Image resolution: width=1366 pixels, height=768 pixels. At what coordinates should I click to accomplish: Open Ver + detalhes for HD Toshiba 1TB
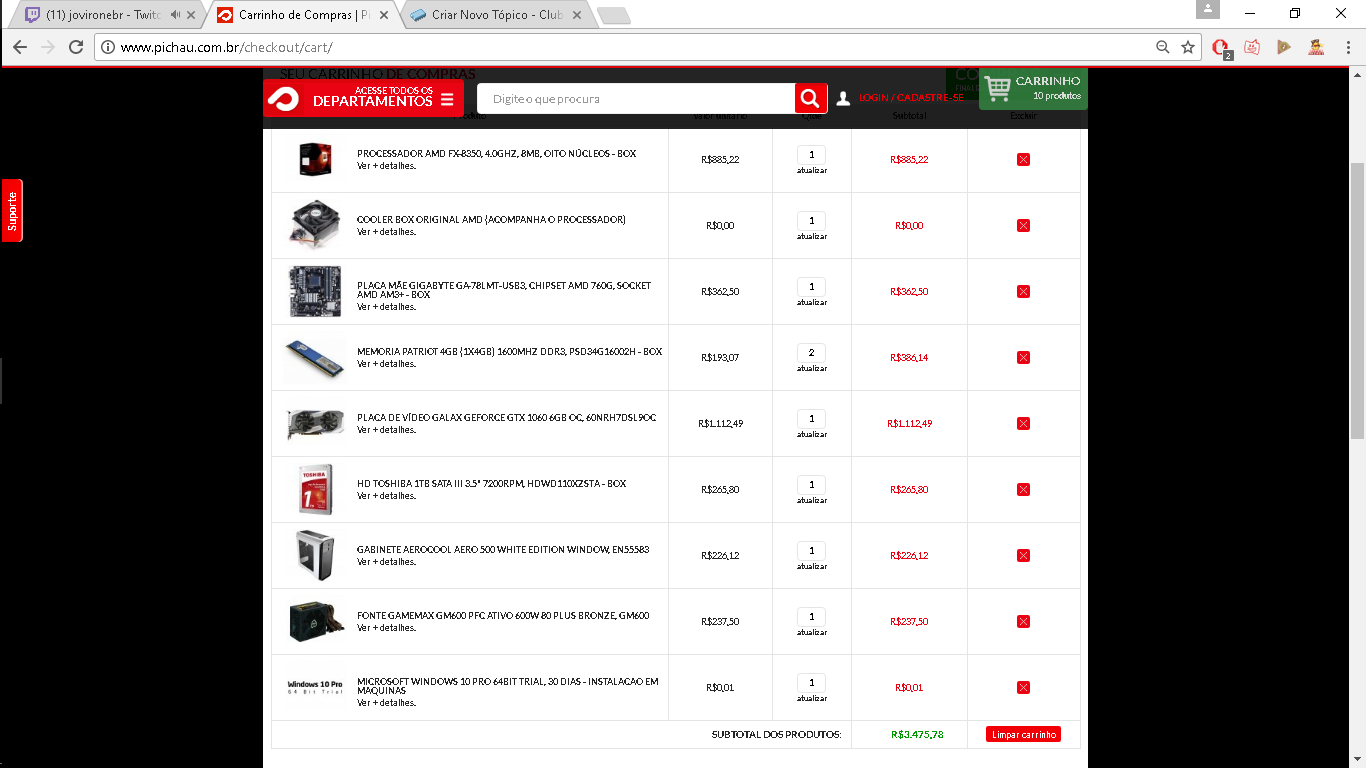click(386, 496)
